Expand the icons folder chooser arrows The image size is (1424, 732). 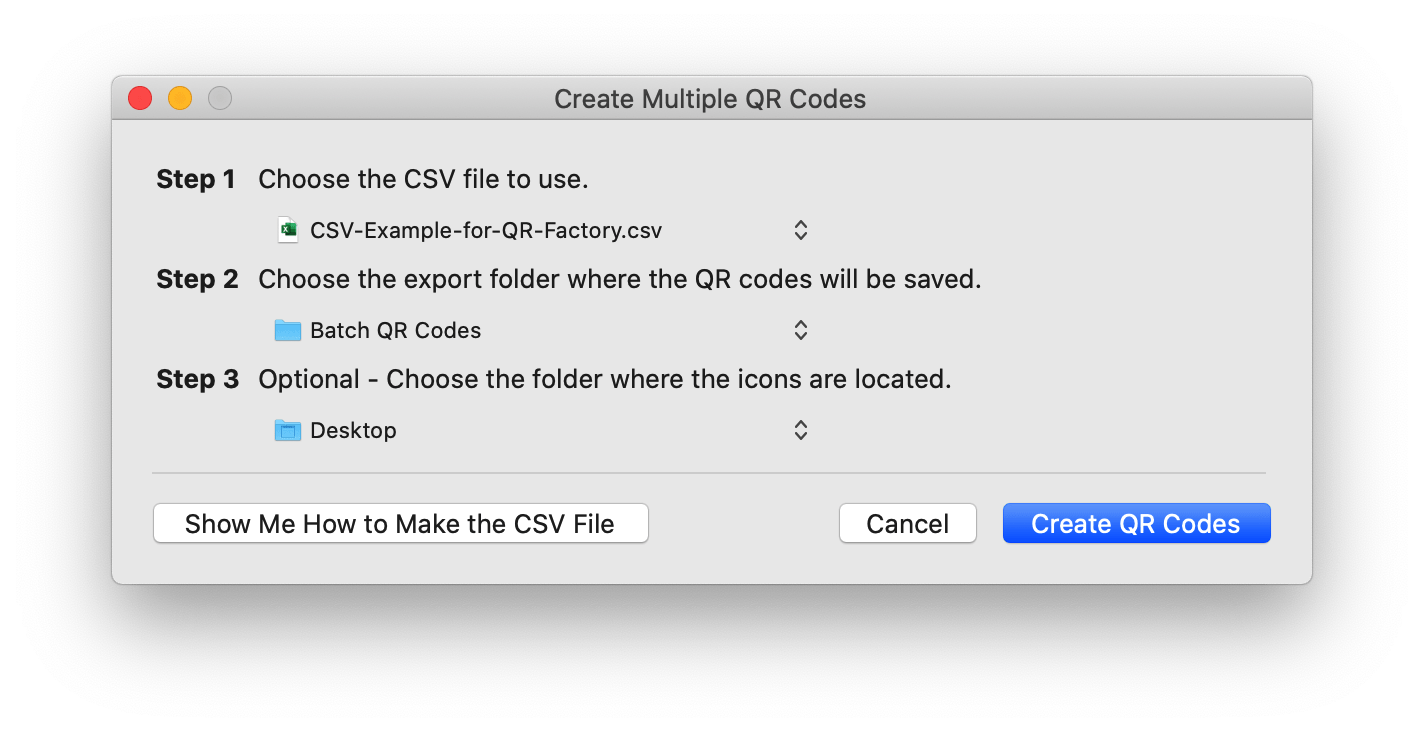[x=800, y=430]
